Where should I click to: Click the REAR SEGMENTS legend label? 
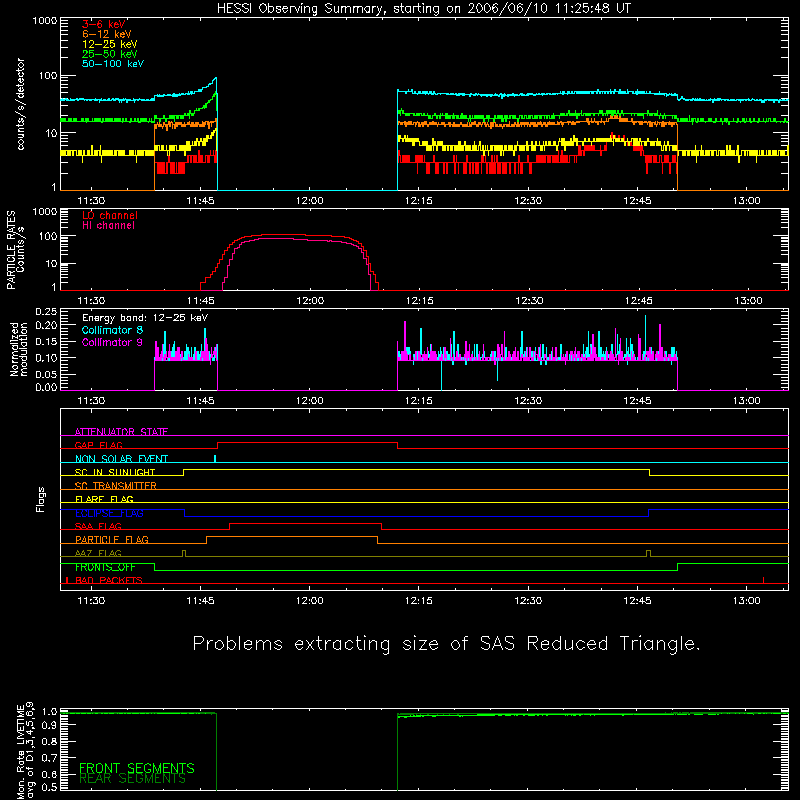[132, 779]
